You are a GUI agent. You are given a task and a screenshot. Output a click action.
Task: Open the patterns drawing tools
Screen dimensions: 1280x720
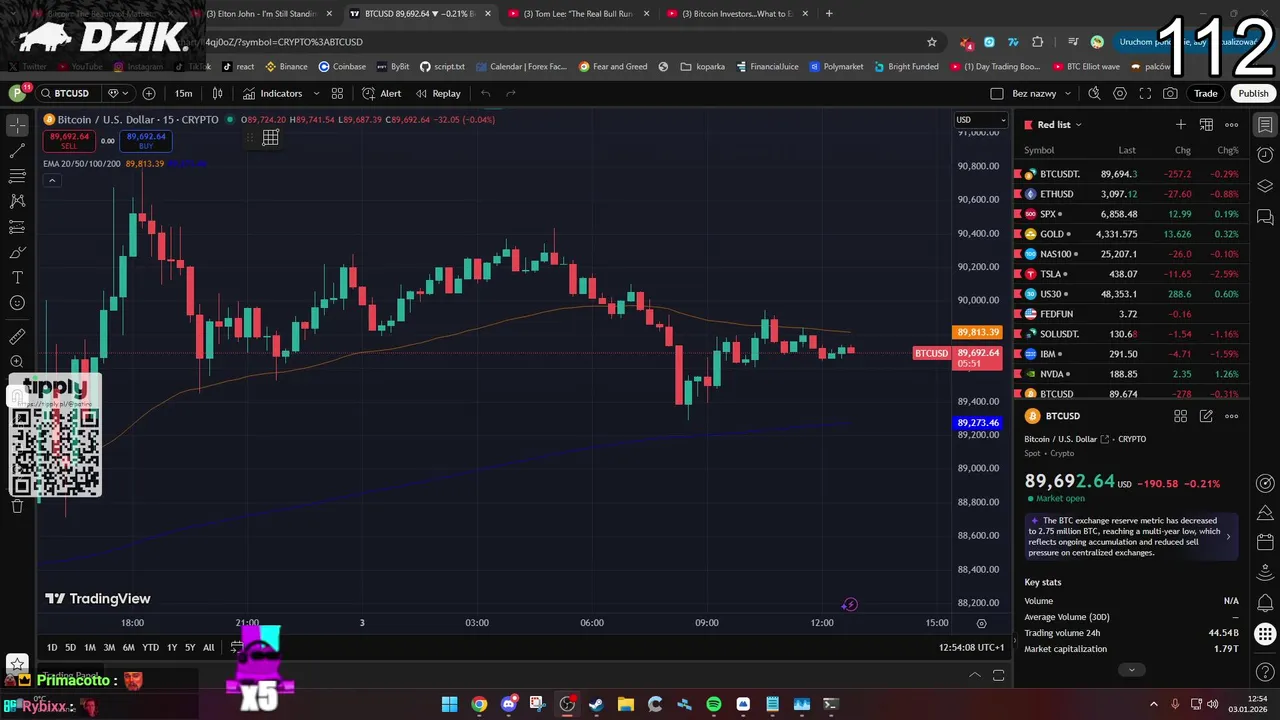tap(18, 201)
